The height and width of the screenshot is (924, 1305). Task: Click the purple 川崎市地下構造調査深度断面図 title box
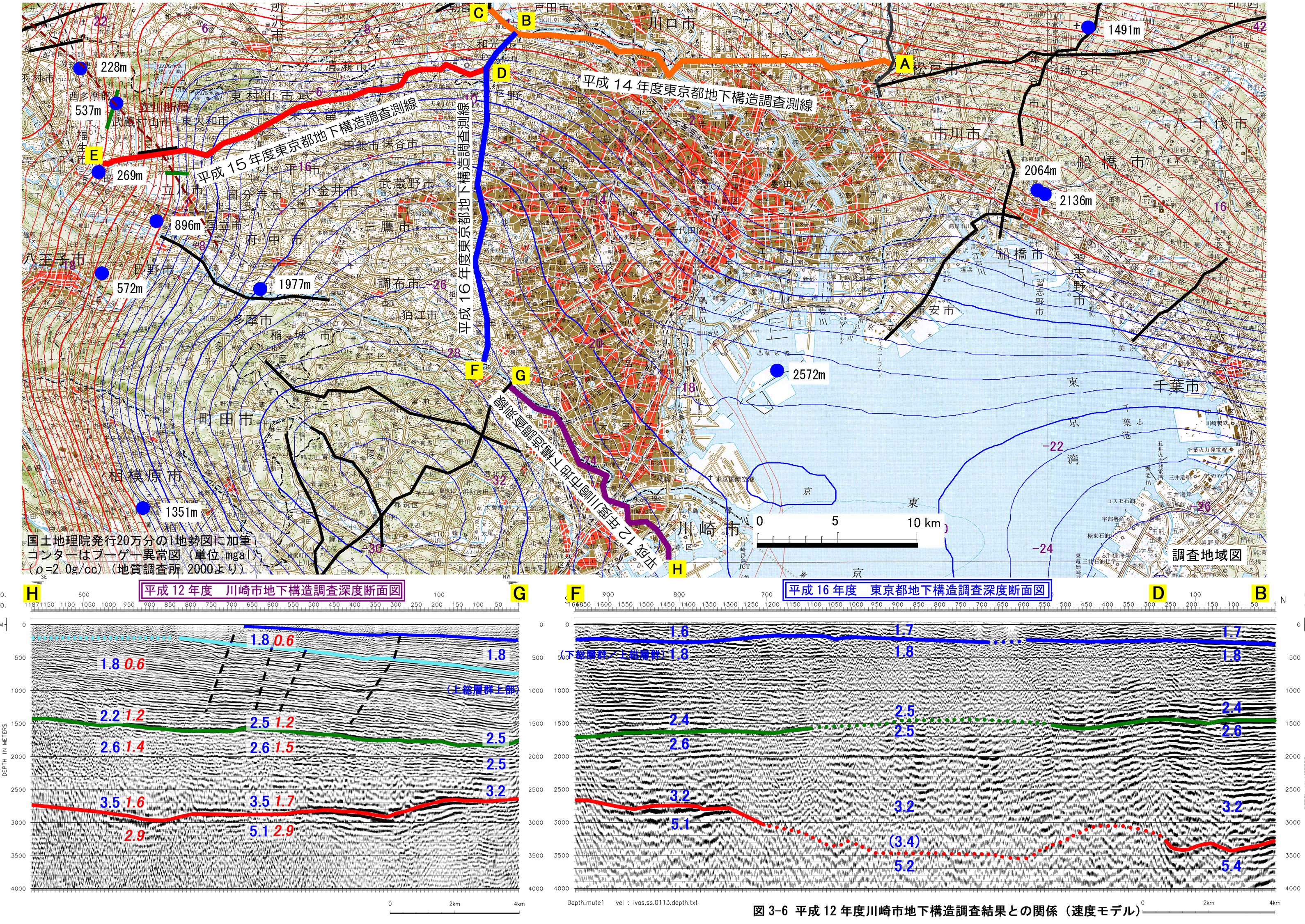[x=271, y=590]
